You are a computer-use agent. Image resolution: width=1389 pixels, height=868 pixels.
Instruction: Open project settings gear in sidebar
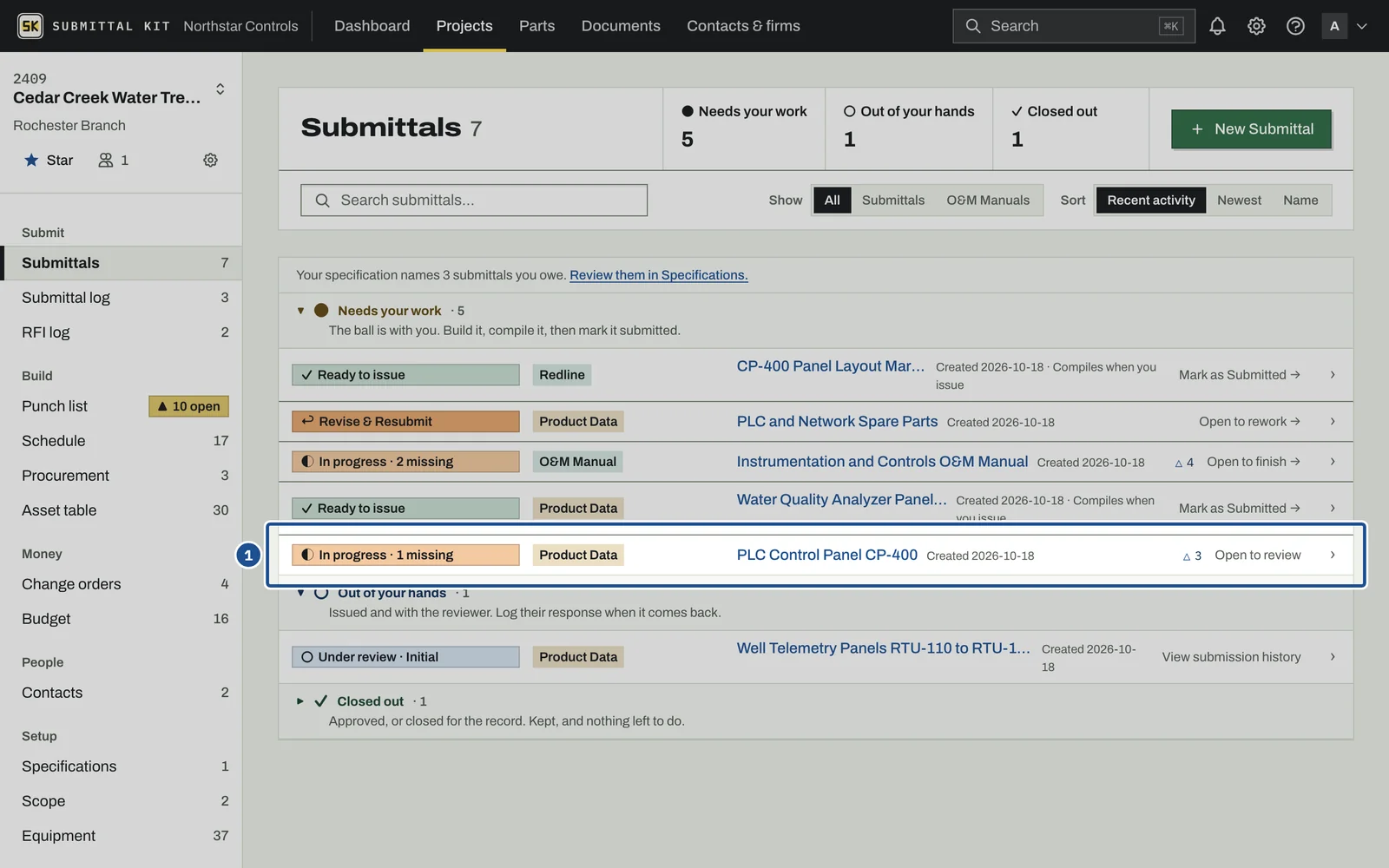tap(210, 160)
